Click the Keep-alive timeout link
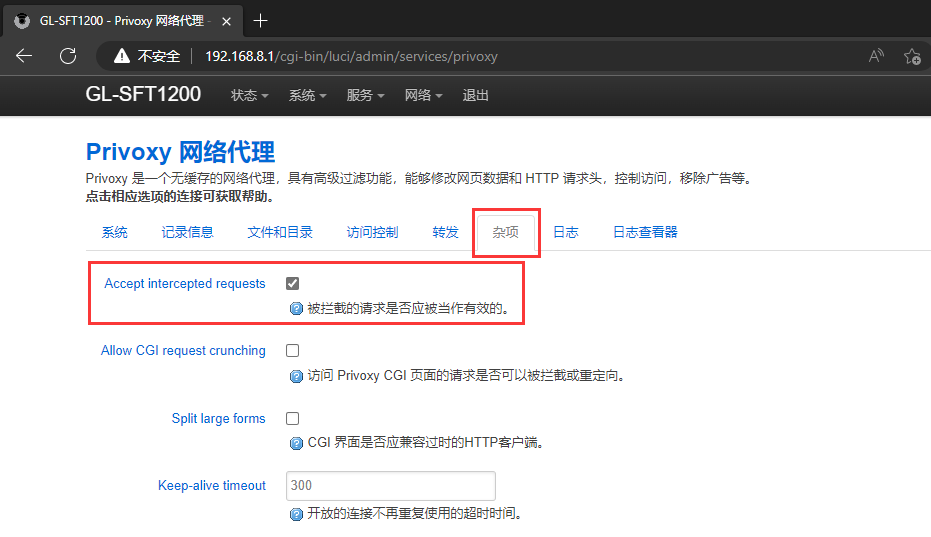 pos(212,485)
